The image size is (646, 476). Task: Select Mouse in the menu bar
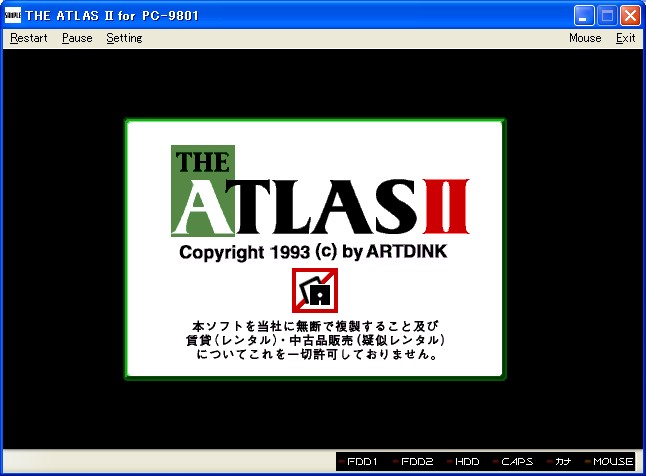(585, 38)
